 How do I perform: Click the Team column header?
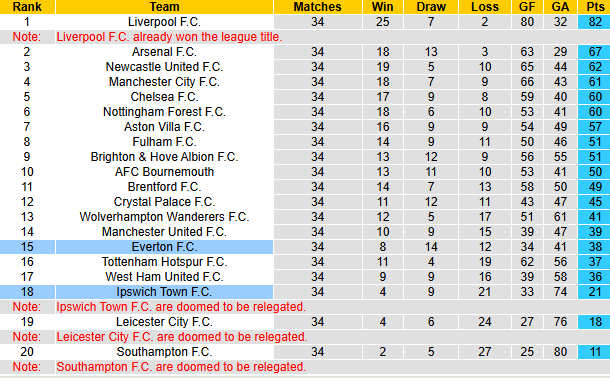click(164, 7)
